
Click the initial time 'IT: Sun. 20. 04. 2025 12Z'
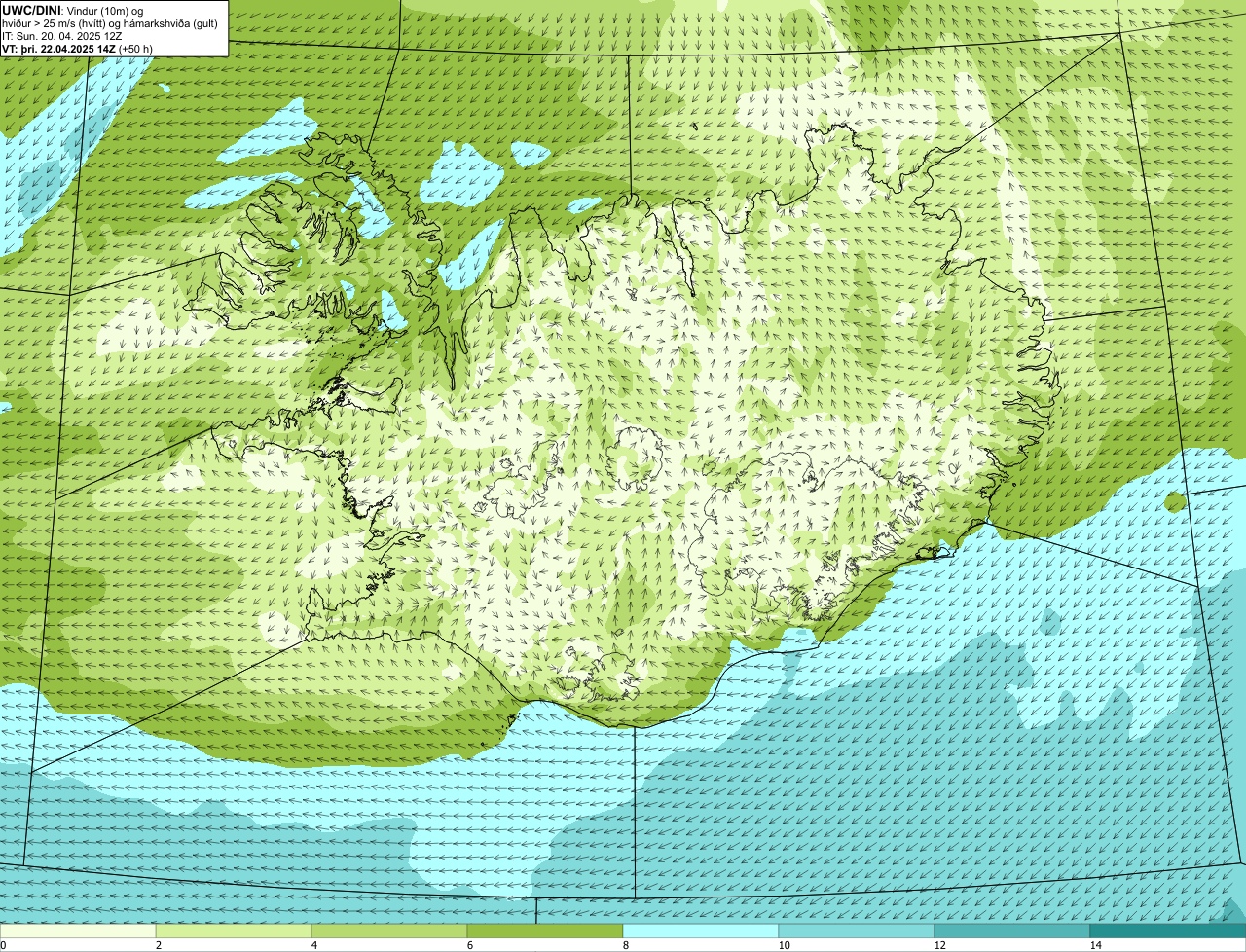pyautogui.click(x=62, y=35)
